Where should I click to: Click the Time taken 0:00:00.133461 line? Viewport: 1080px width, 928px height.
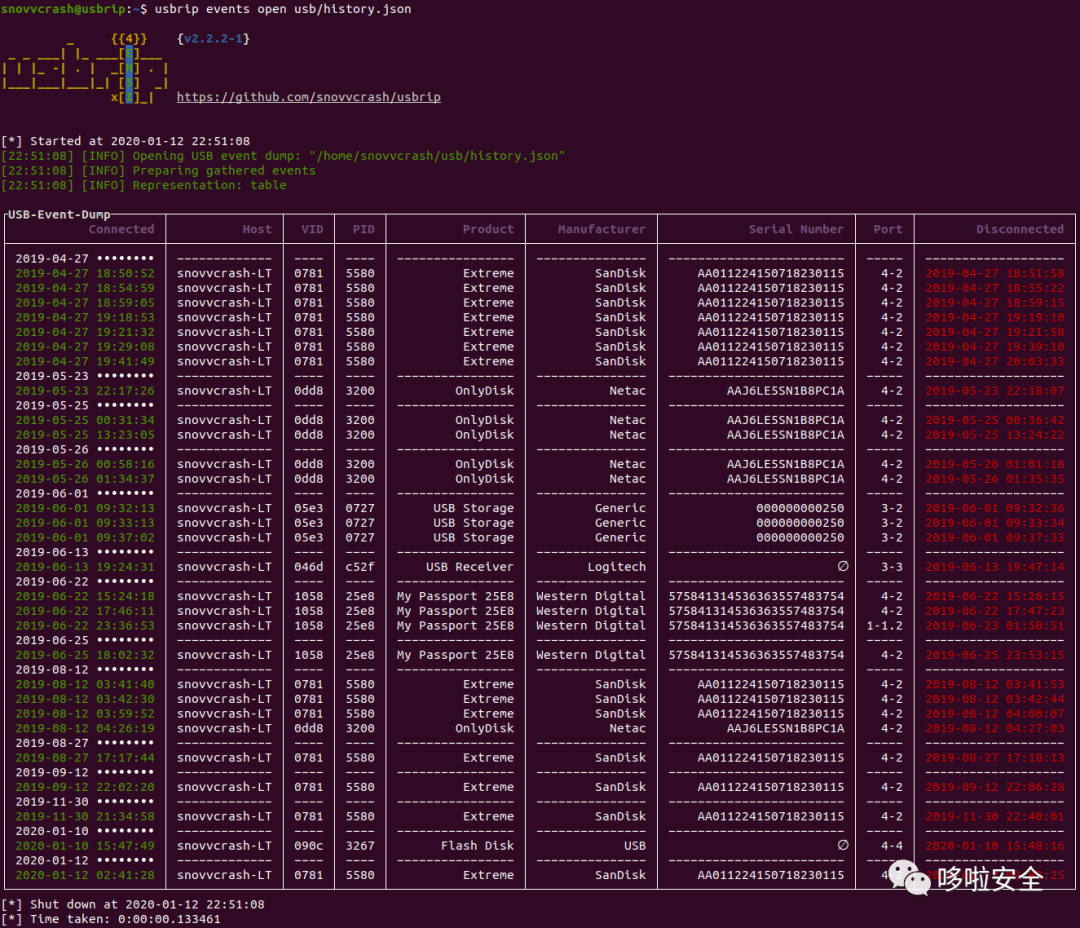pos(110,919)
